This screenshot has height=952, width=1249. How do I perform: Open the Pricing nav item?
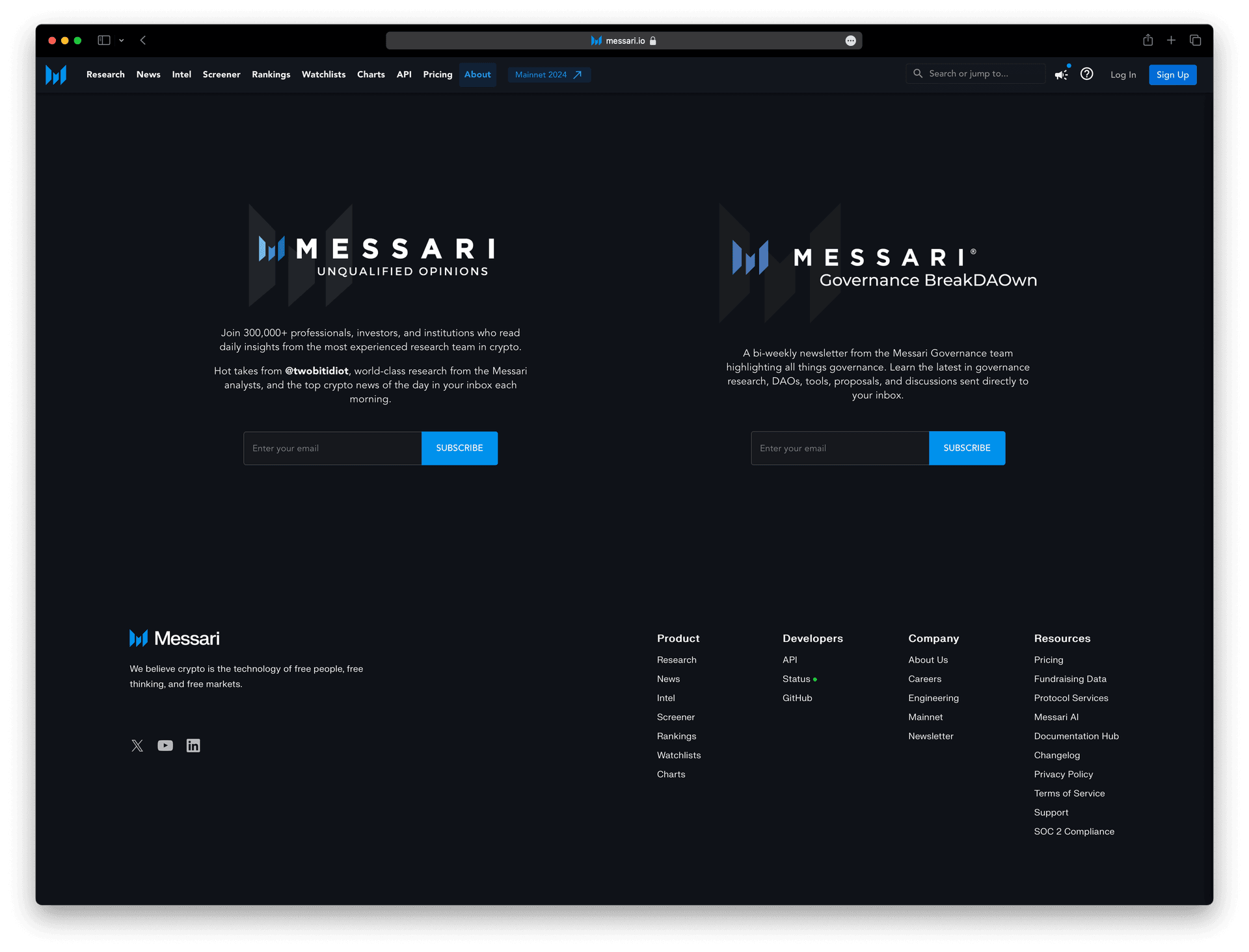pos(438,75)
